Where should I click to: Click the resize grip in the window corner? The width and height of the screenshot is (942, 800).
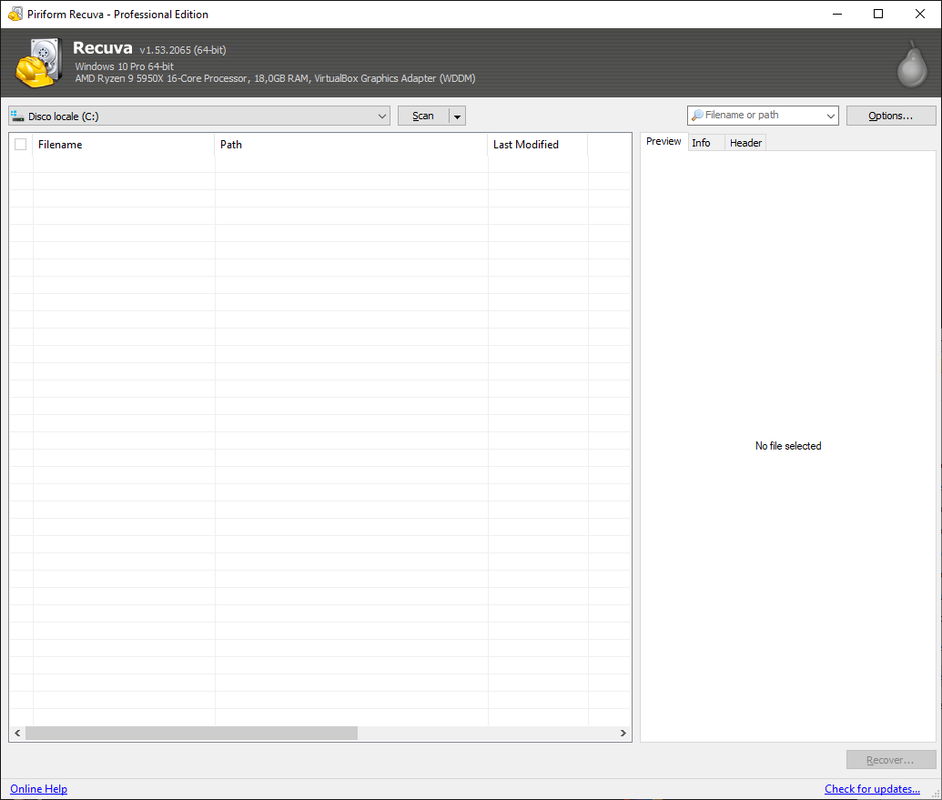click(x=935, y=793)
